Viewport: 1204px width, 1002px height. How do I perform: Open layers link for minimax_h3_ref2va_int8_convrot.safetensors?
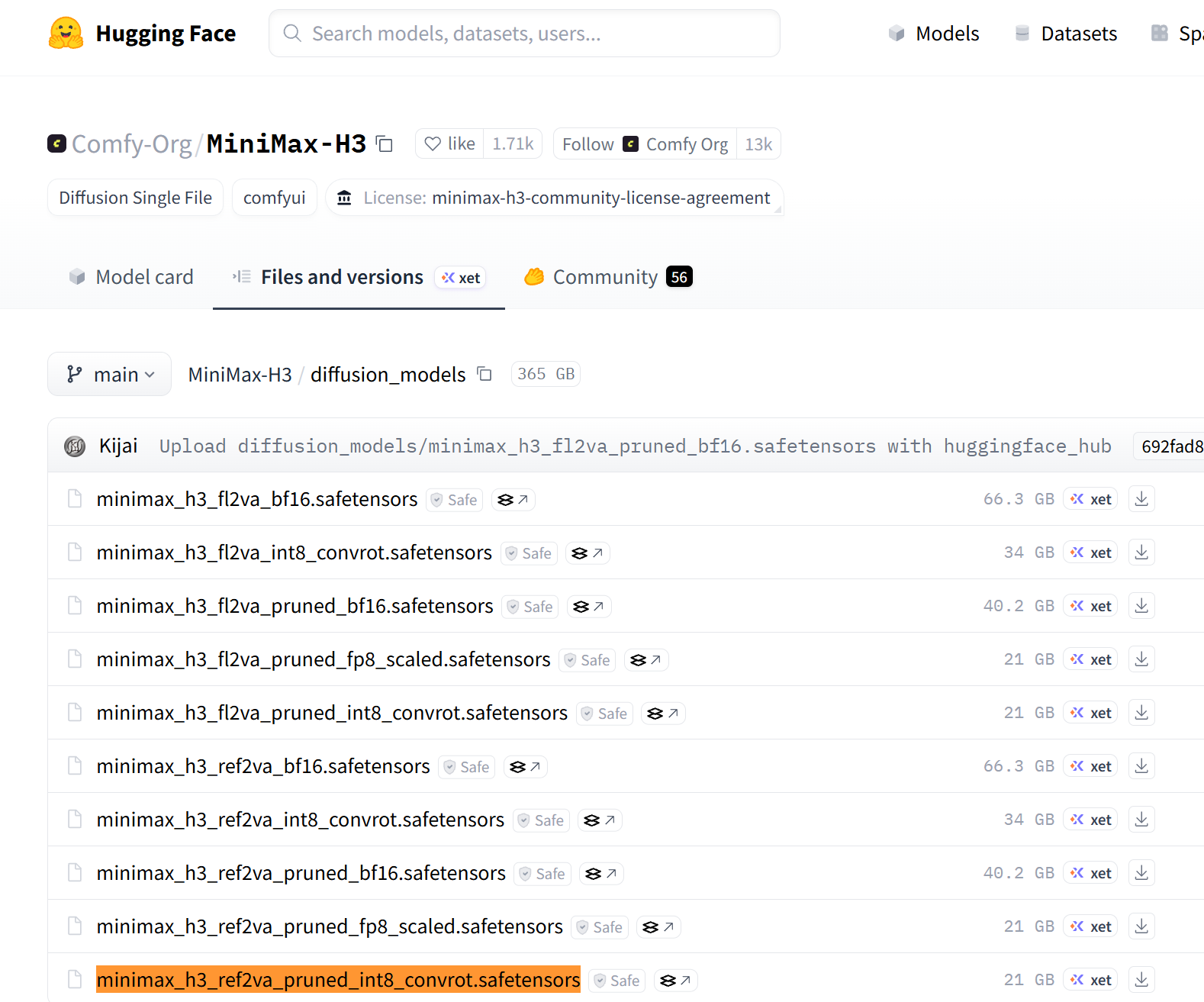[x=600, y=820]
